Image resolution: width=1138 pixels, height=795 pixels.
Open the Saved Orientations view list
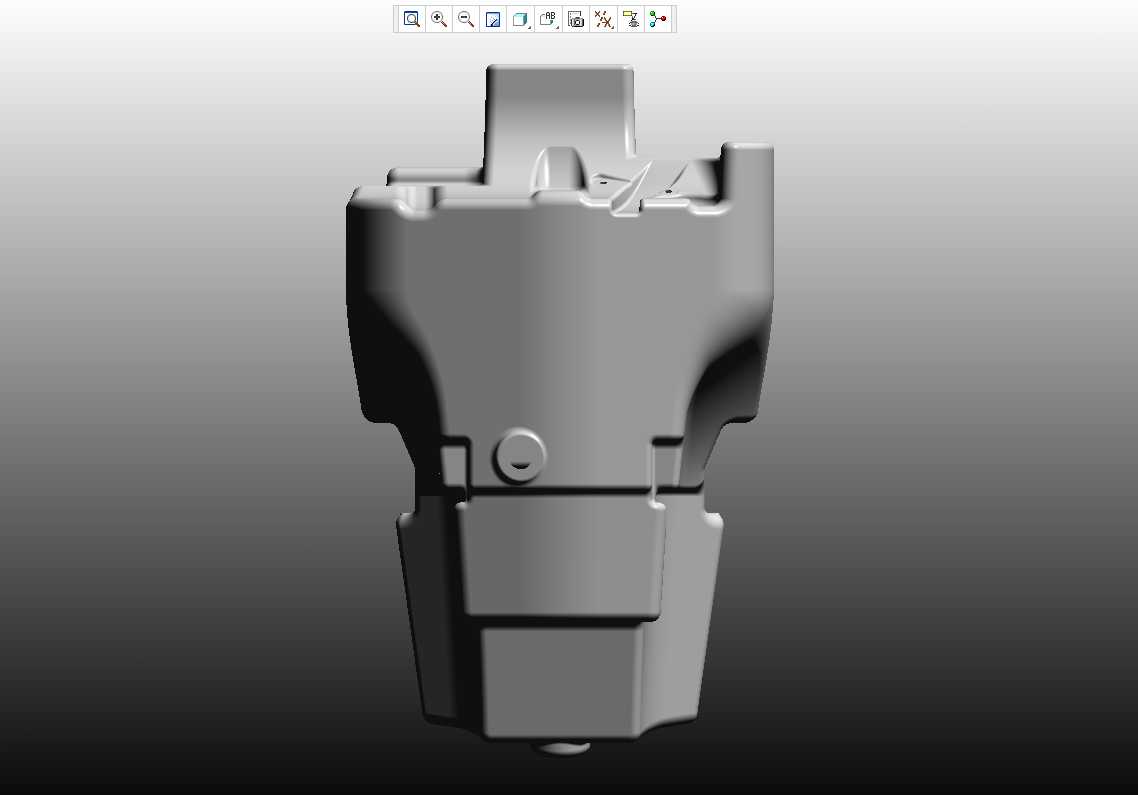point(548,20)
